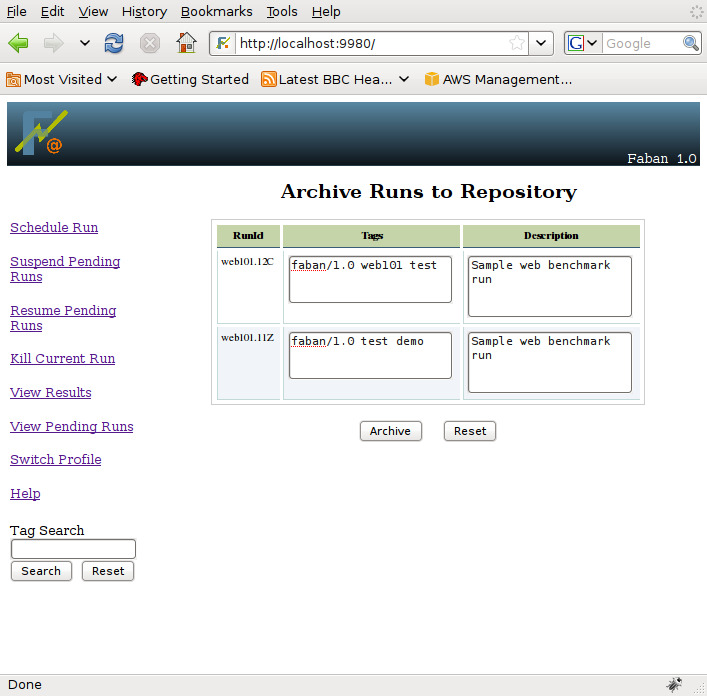Open the Edit menu
The width and height of the screenshot is (707, 696).
pos(52,11)
